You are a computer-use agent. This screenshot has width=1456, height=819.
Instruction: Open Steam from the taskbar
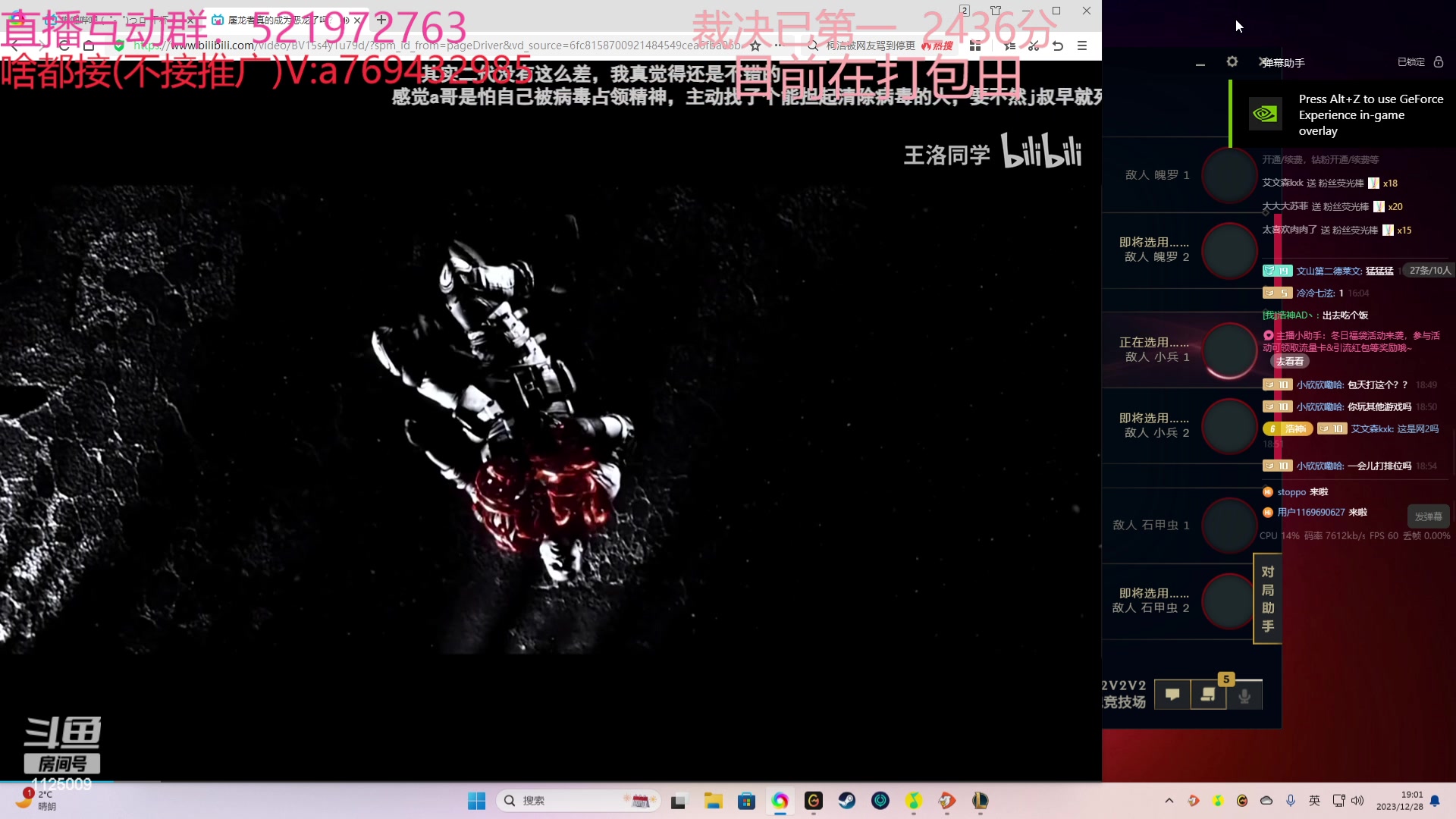[x=846, y=801]
